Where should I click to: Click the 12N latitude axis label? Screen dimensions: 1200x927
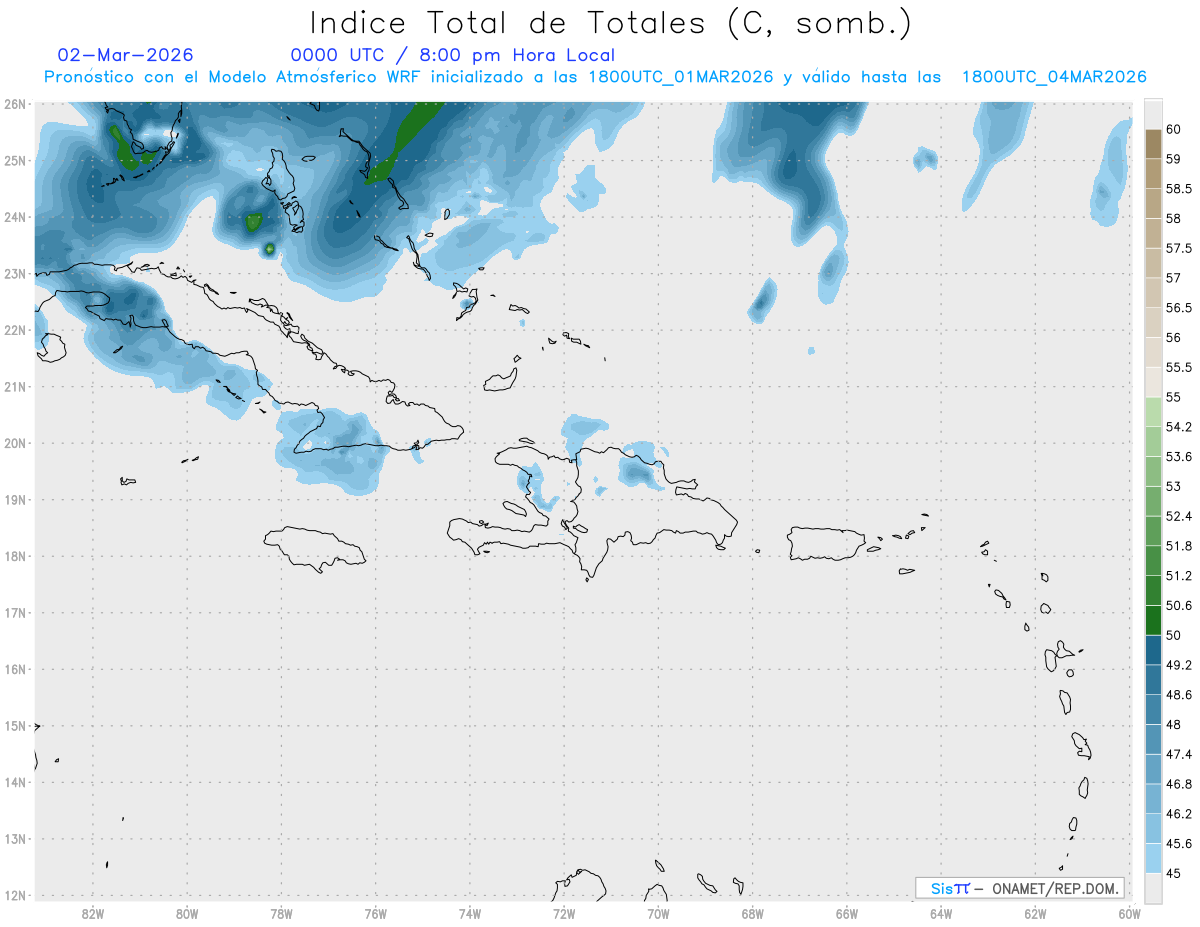pos(15,895)
